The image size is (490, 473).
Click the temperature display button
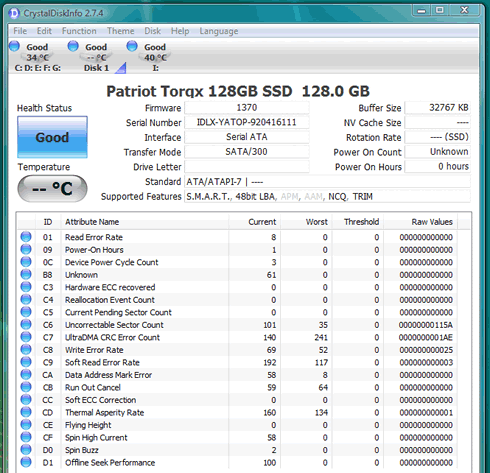click(x=52, y=189)
